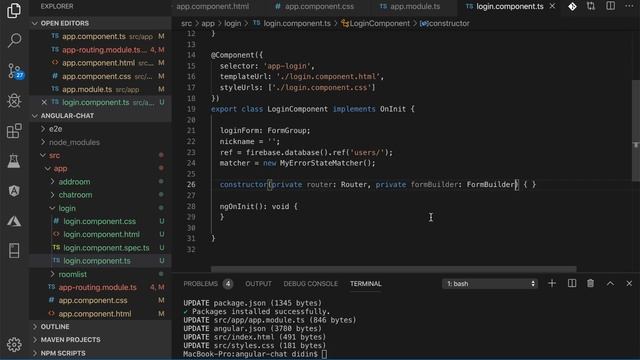Screen dimensions: 640x360
Task: Open the editor more actions menu
Action: [x=629, y=6]
